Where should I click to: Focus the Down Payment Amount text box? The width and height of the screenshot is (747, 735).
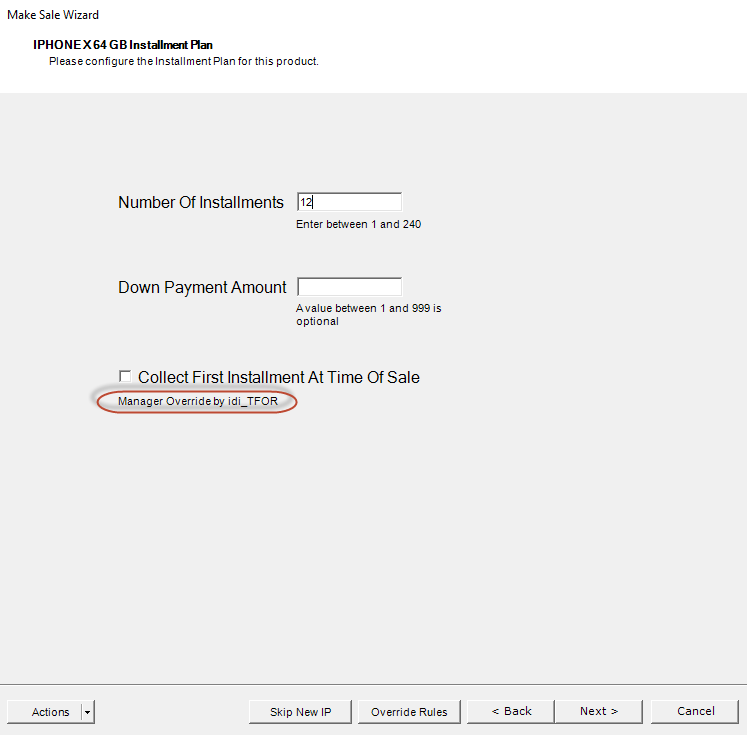pos(349,287)
